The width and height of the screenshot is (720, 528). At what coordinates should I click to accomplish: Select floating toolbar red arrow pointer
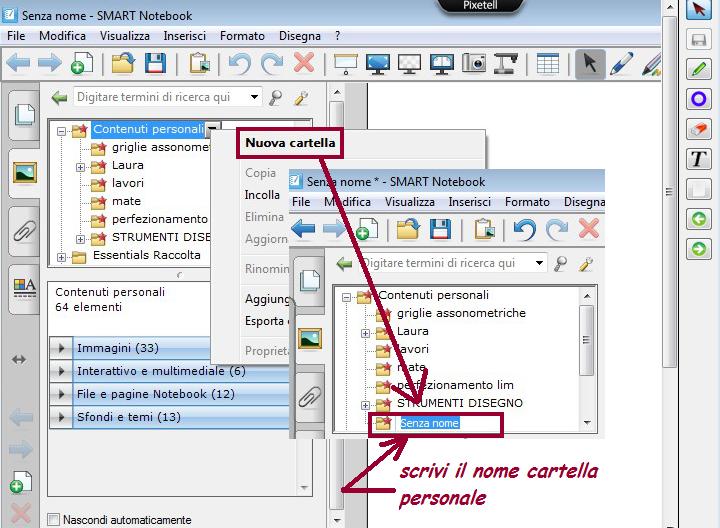[x=699, y=9]
